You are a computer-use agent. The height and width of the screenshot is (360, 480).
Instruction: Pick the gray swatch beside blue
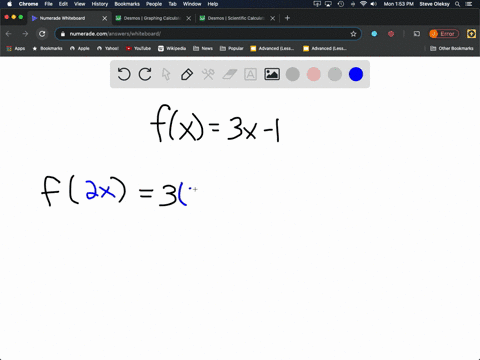click(x=335, y=74)
